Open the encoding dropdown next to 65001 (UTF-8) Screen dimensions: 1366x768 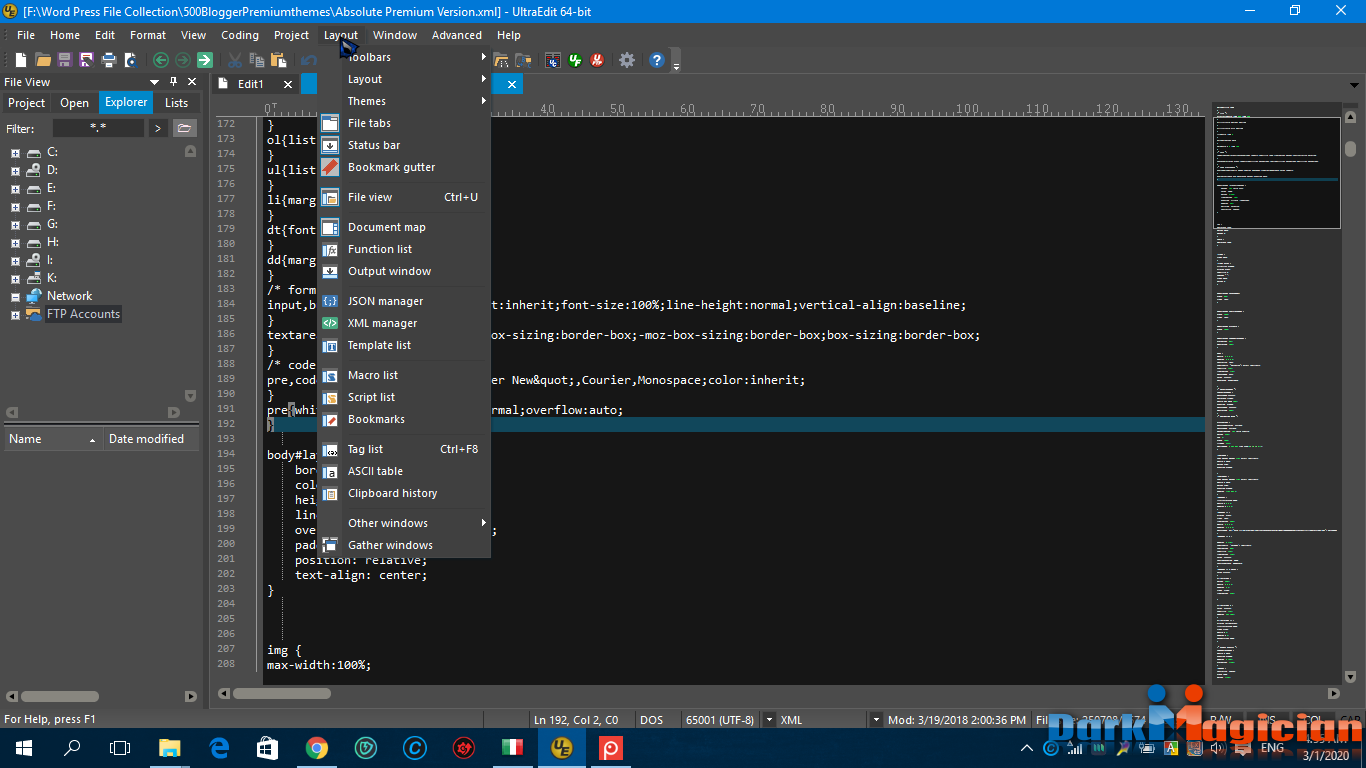[769, 720]
